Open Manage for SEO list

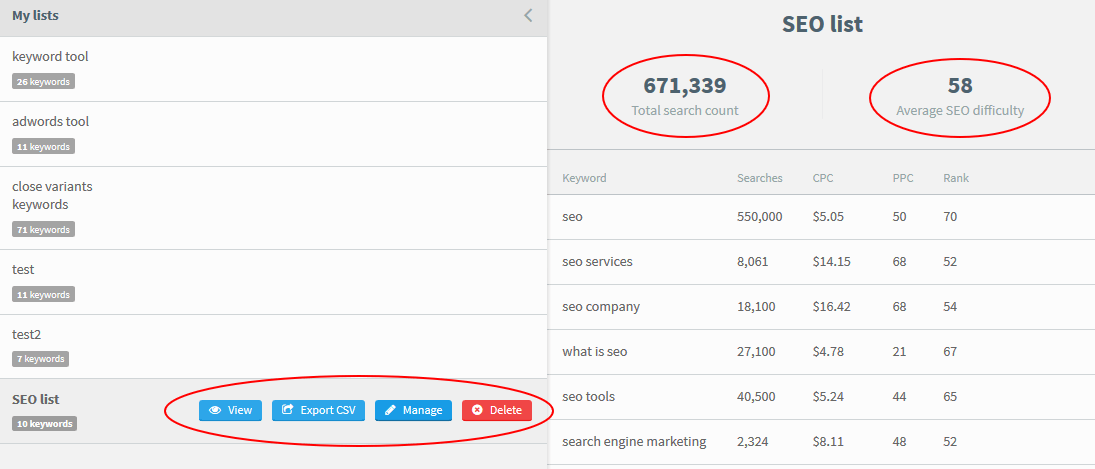(413, 410)
